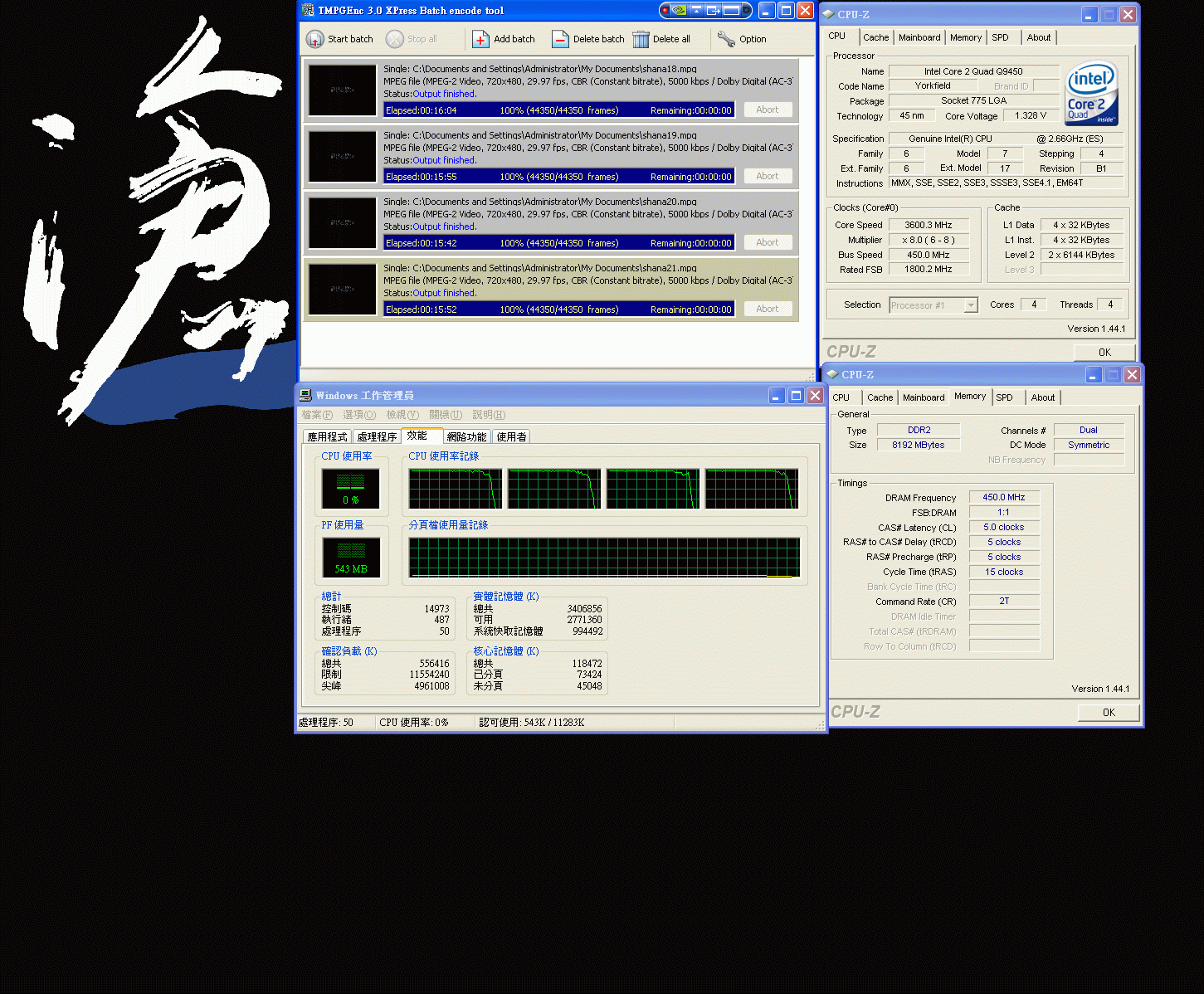Image resolution: width=1204 pixels, height=994 pixels.
Task: Click Abort for the shana21.mpg job
Action: tap(768, 309)
